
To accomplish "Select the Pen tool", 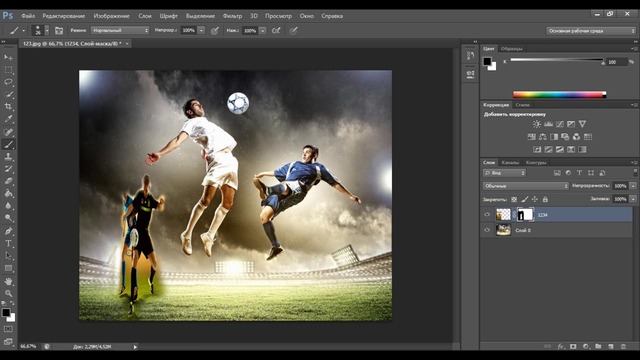I will [8, 231].
